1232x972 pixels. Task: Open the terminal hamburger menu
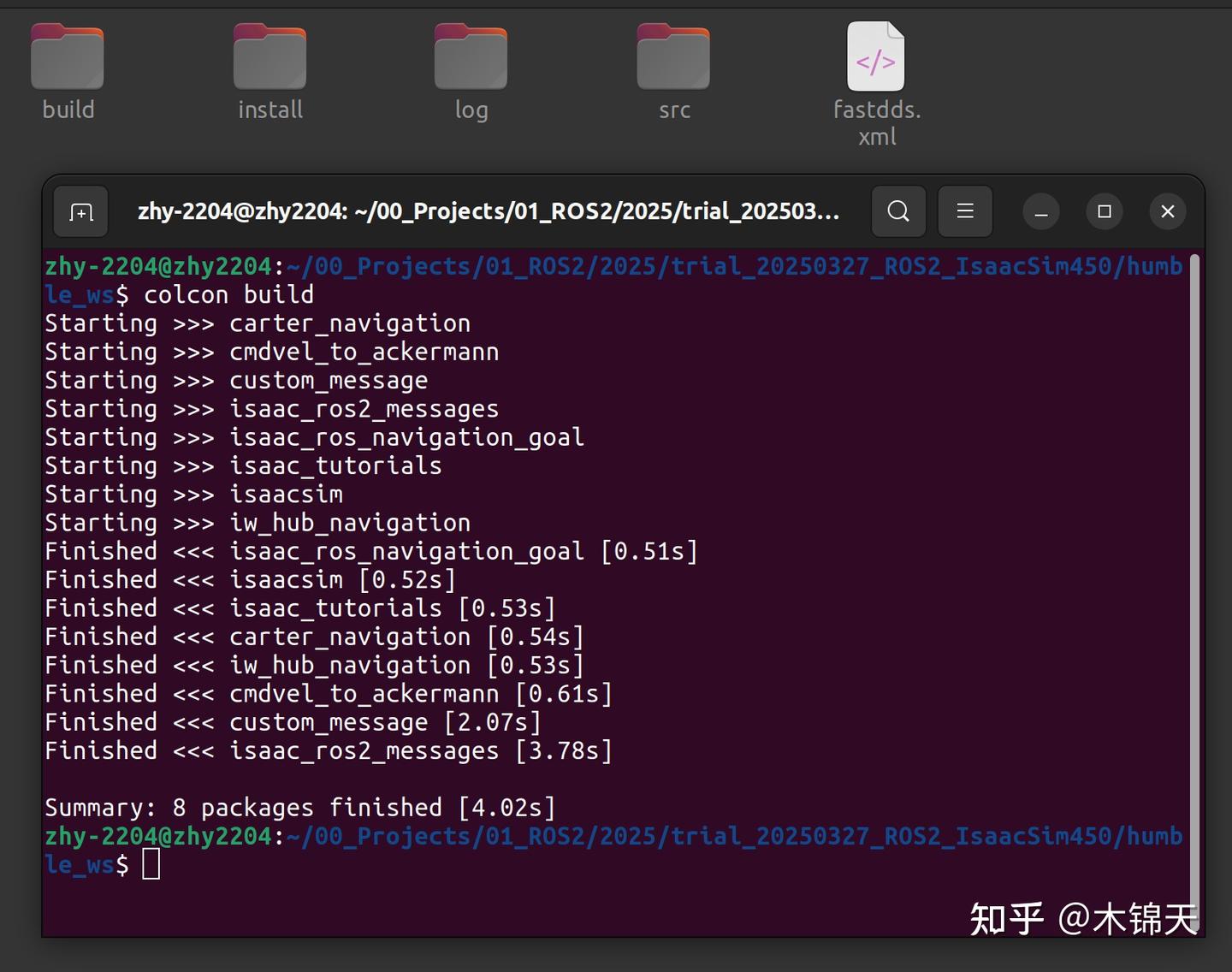point(965,211)
